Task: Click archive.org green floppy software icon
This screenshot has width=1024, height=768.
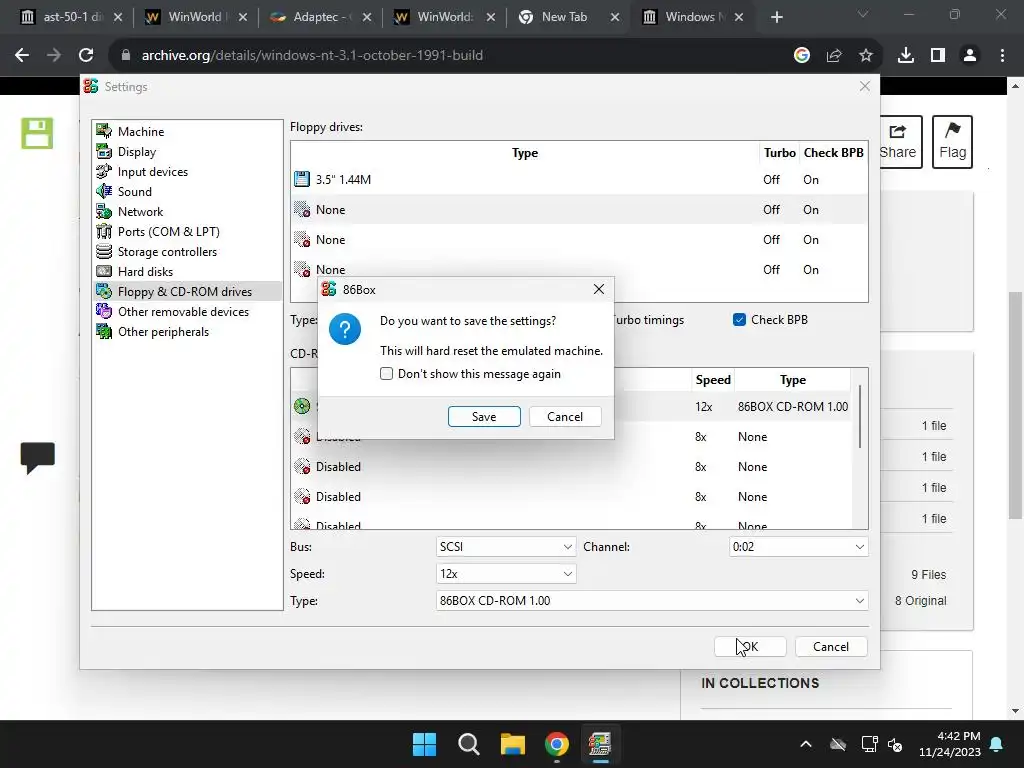Action: (x=37, y=133)
